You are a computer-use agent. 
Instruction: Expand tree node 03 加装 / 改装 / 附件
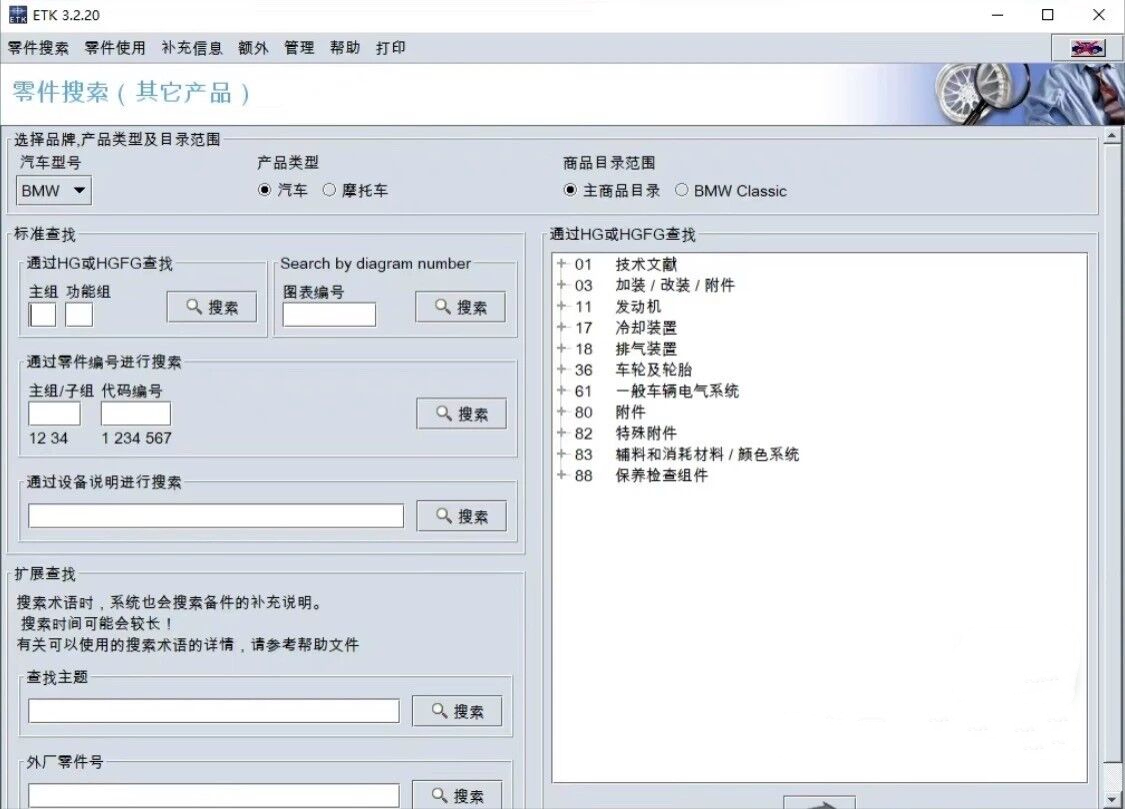pos(562,285)
